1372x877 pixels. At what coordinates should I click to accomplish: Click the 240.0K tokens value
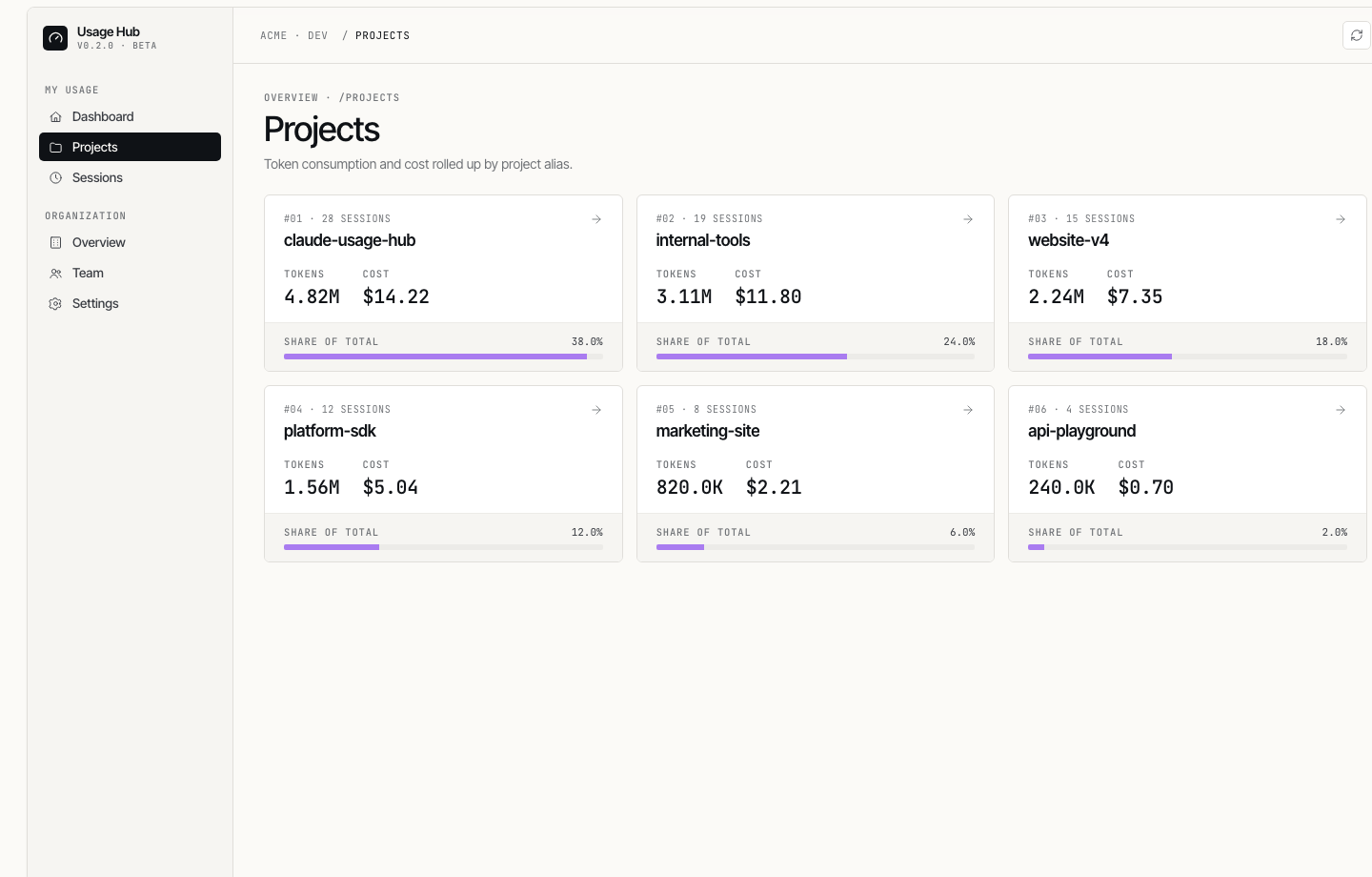(x=1061, y=487)
